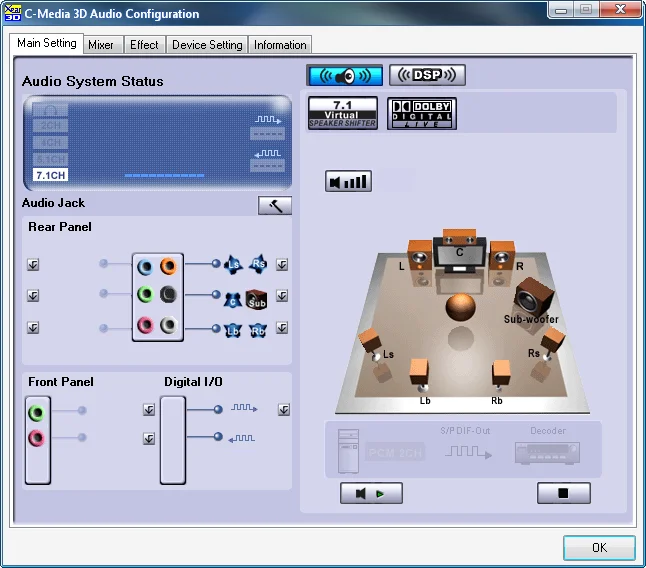
Task: Click the Rb back speaker in room
Action: click(501, 375)
